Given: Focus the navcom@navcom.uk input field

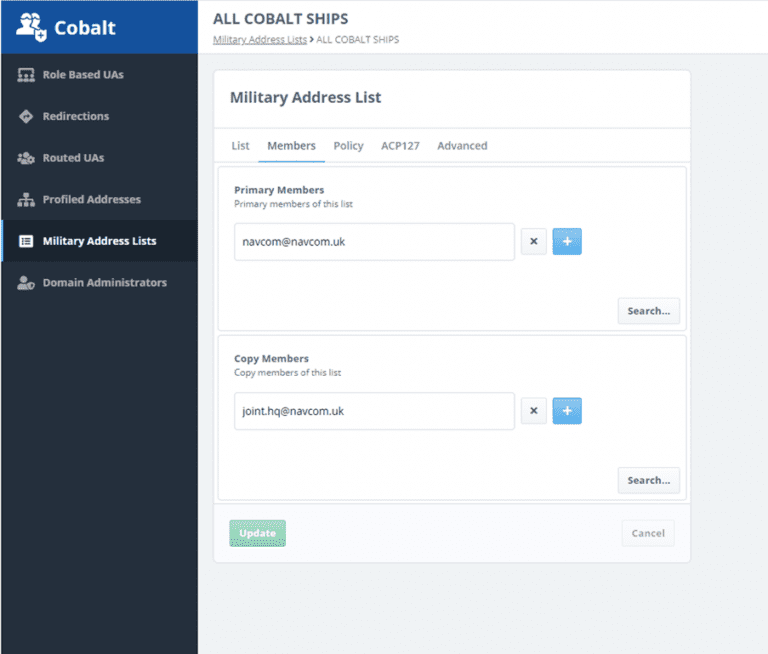Looking at the screenshot, I should tap(375, 242).
